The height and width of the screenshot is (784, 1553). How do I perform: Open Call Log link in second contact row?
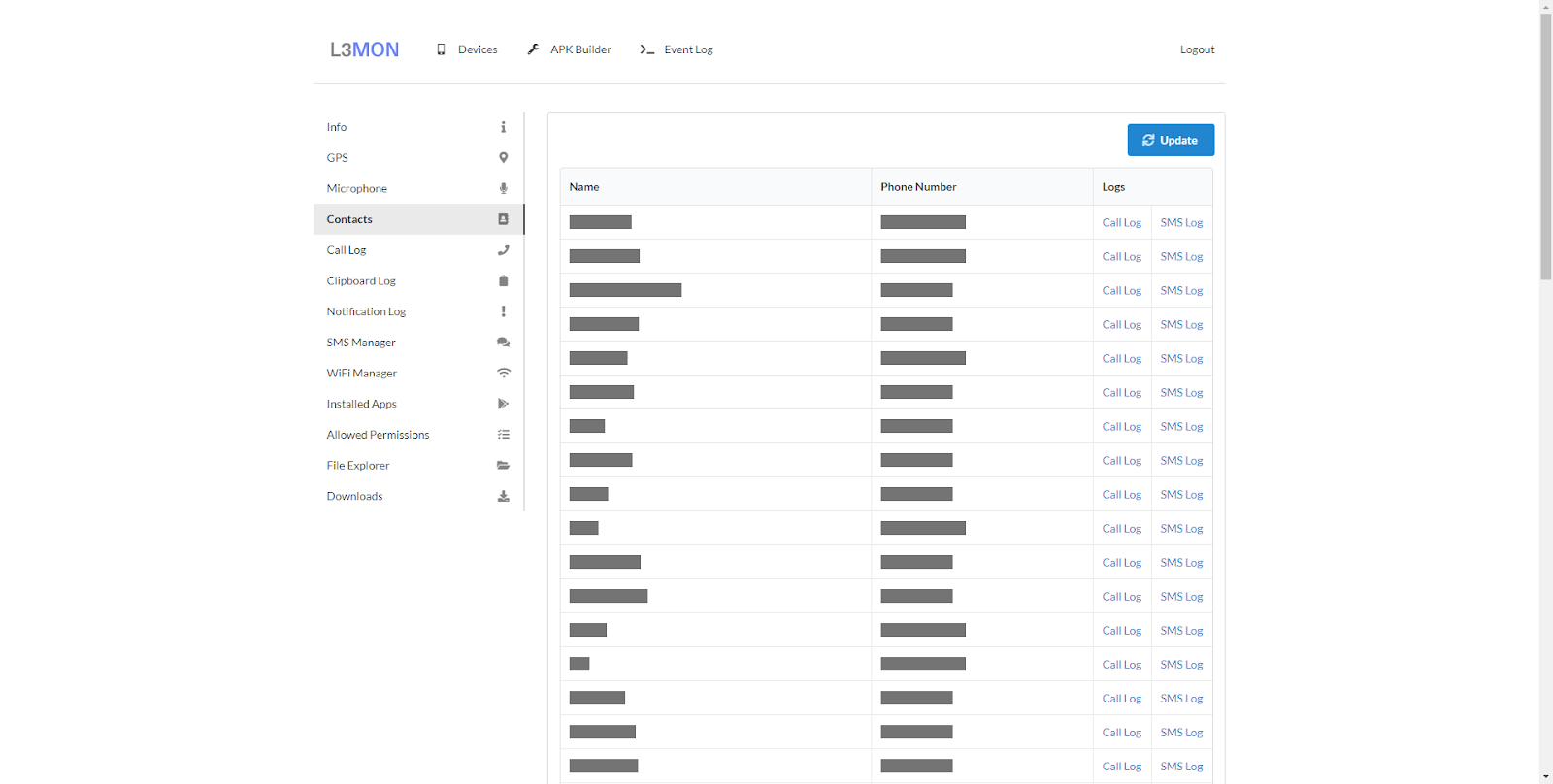(x=1122, y=257)
